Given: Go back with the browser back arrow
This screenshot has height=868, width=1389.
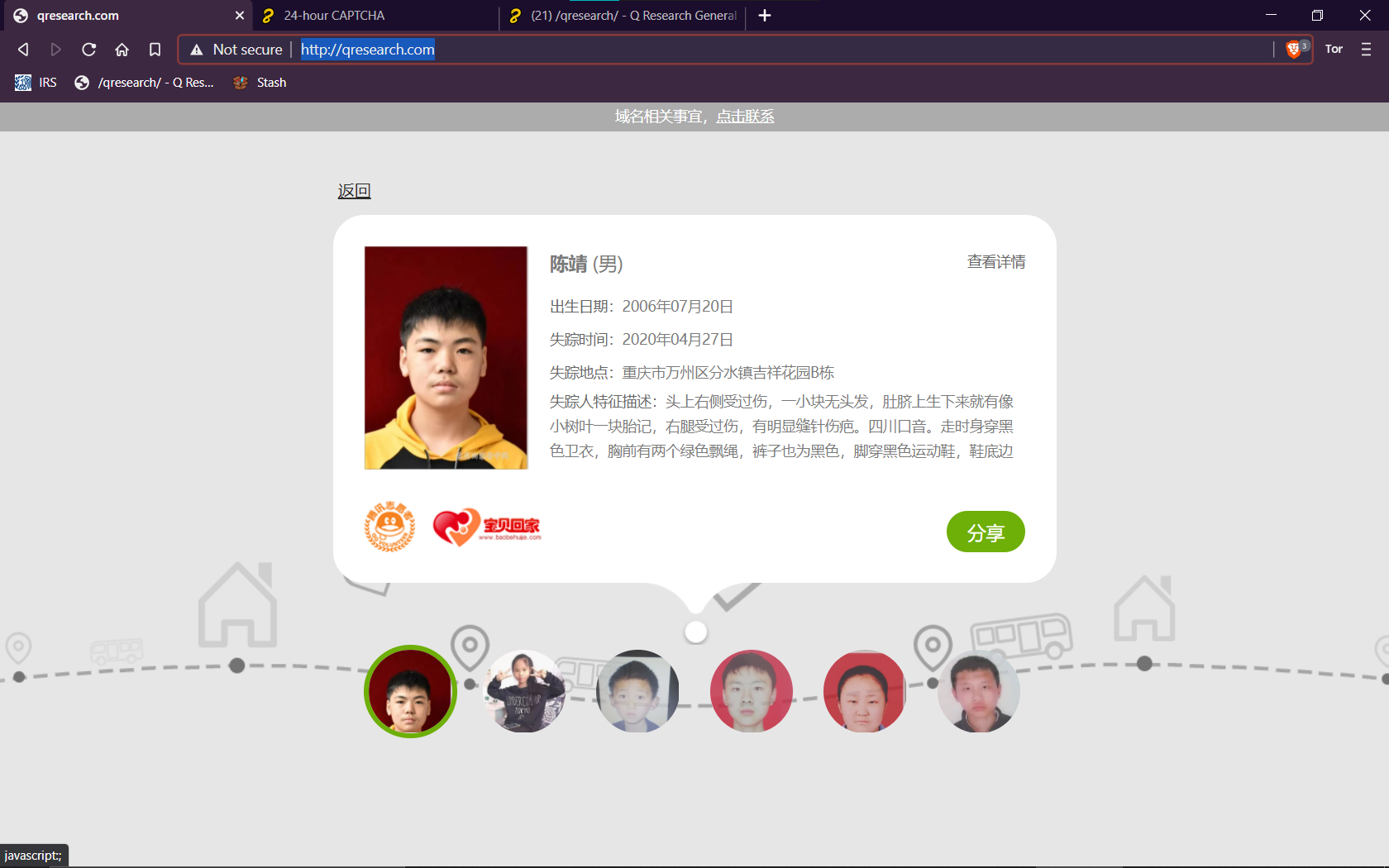Looking at the screenshot, I should (23, 50).
